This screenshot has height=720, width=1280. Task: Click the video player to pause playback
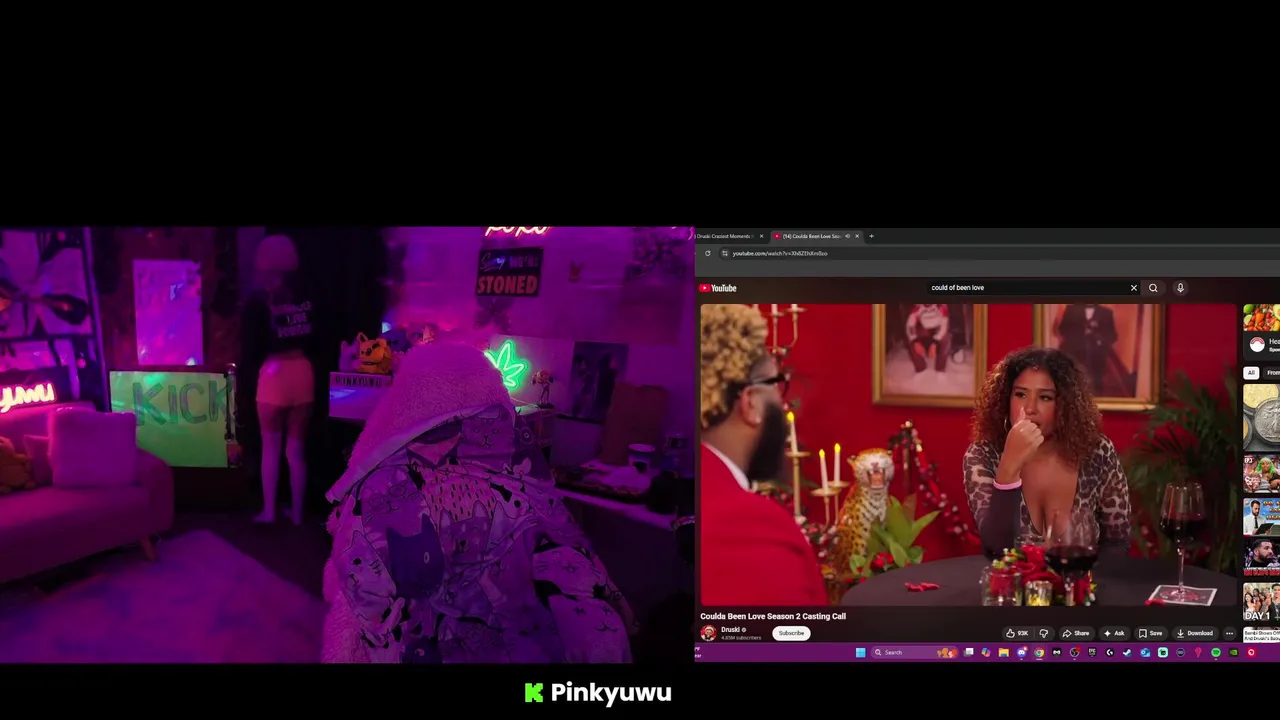coord(968,455)
